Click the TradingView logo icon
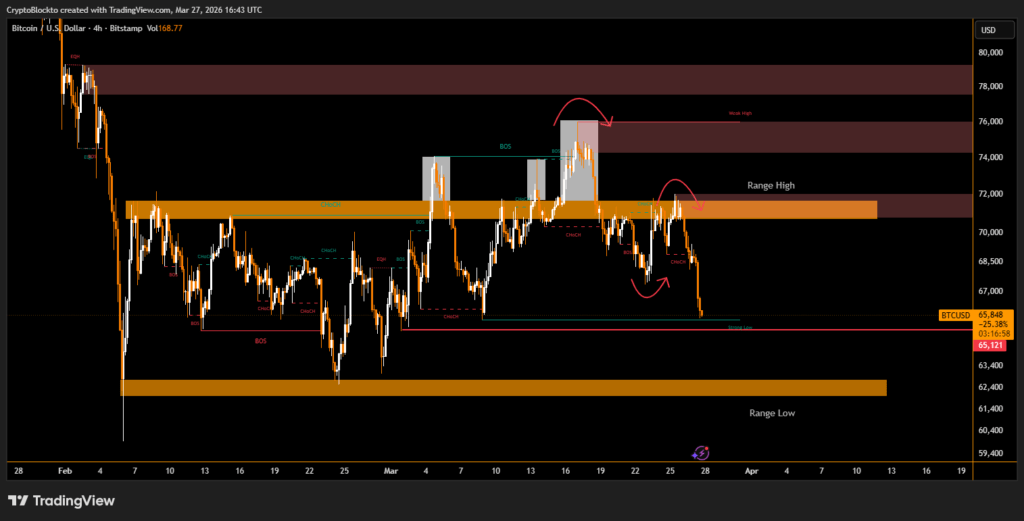Viewport: 1024px width, 521px height. click(17, 500)
